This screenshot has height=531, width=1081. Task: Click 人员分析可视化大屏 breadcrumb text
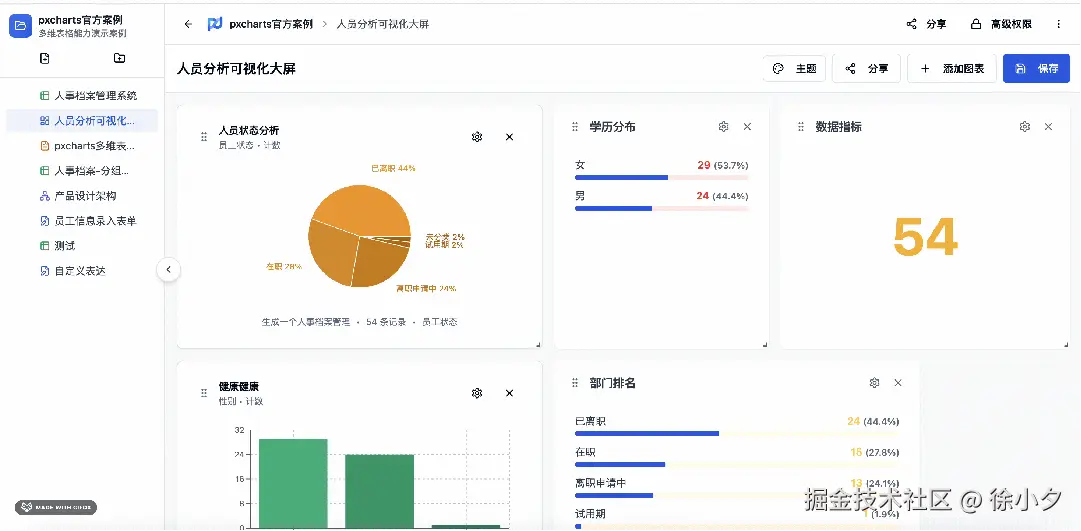(383, 24)
